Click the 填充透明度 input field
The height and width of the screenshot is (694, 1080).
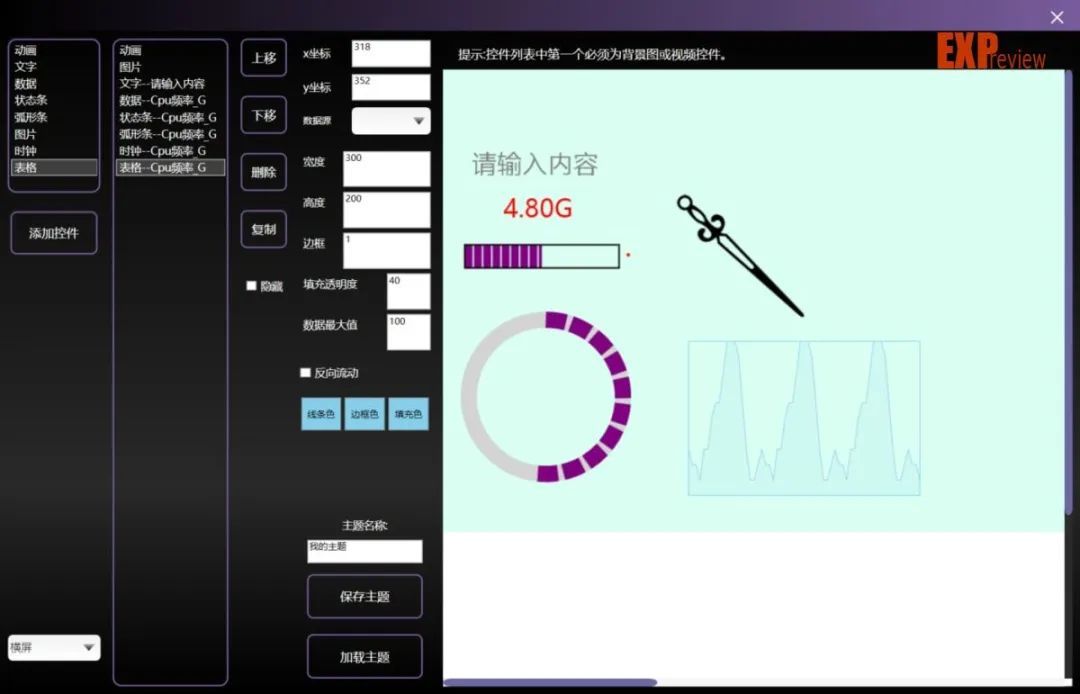point(408,291)
